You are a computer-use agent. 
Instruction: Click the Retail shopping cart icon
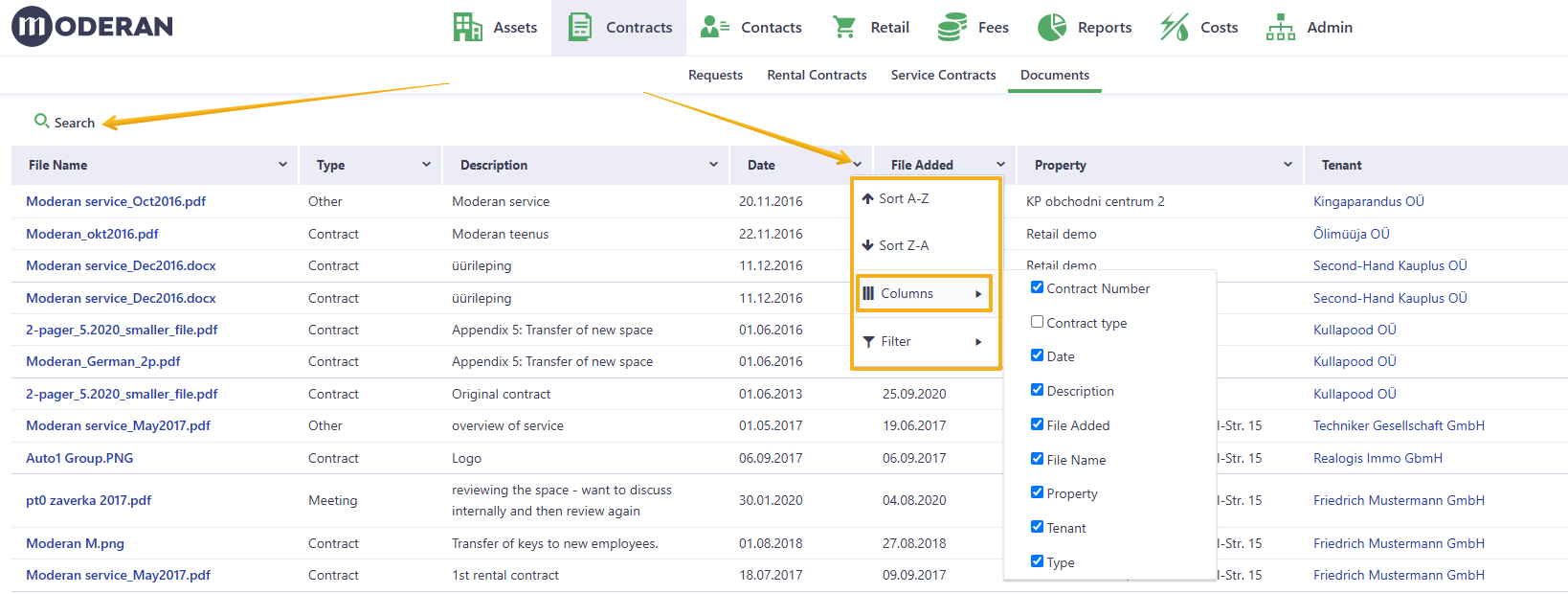coord(844,27)
